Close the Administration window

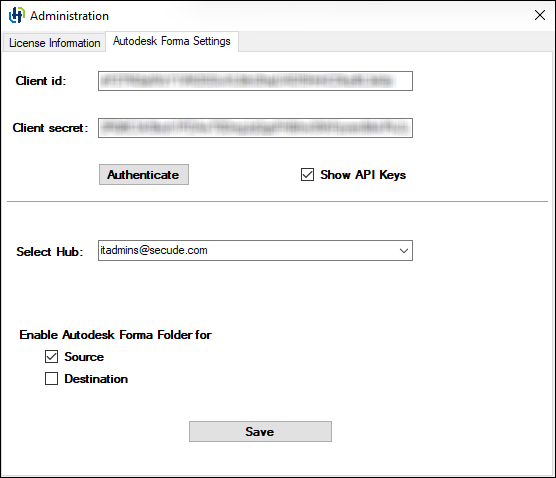pos(540,15)
